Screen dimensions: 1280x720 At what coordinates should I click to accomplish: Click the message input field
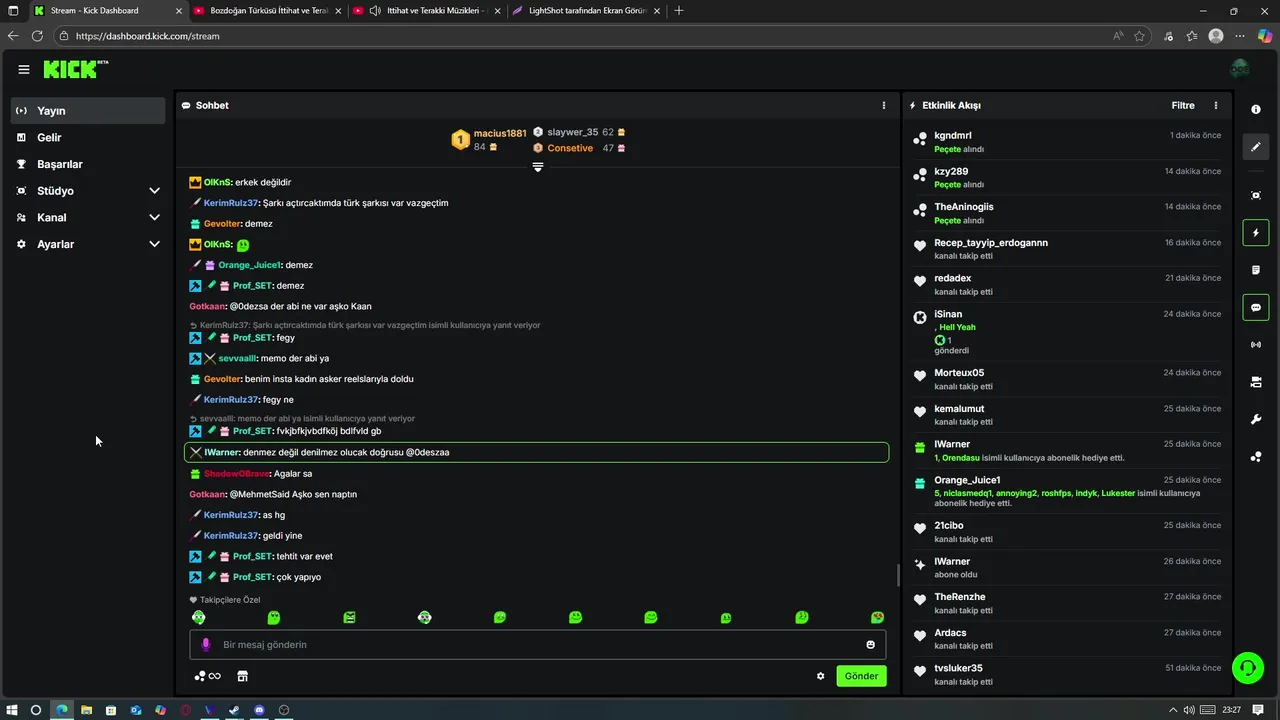(538, 645)
